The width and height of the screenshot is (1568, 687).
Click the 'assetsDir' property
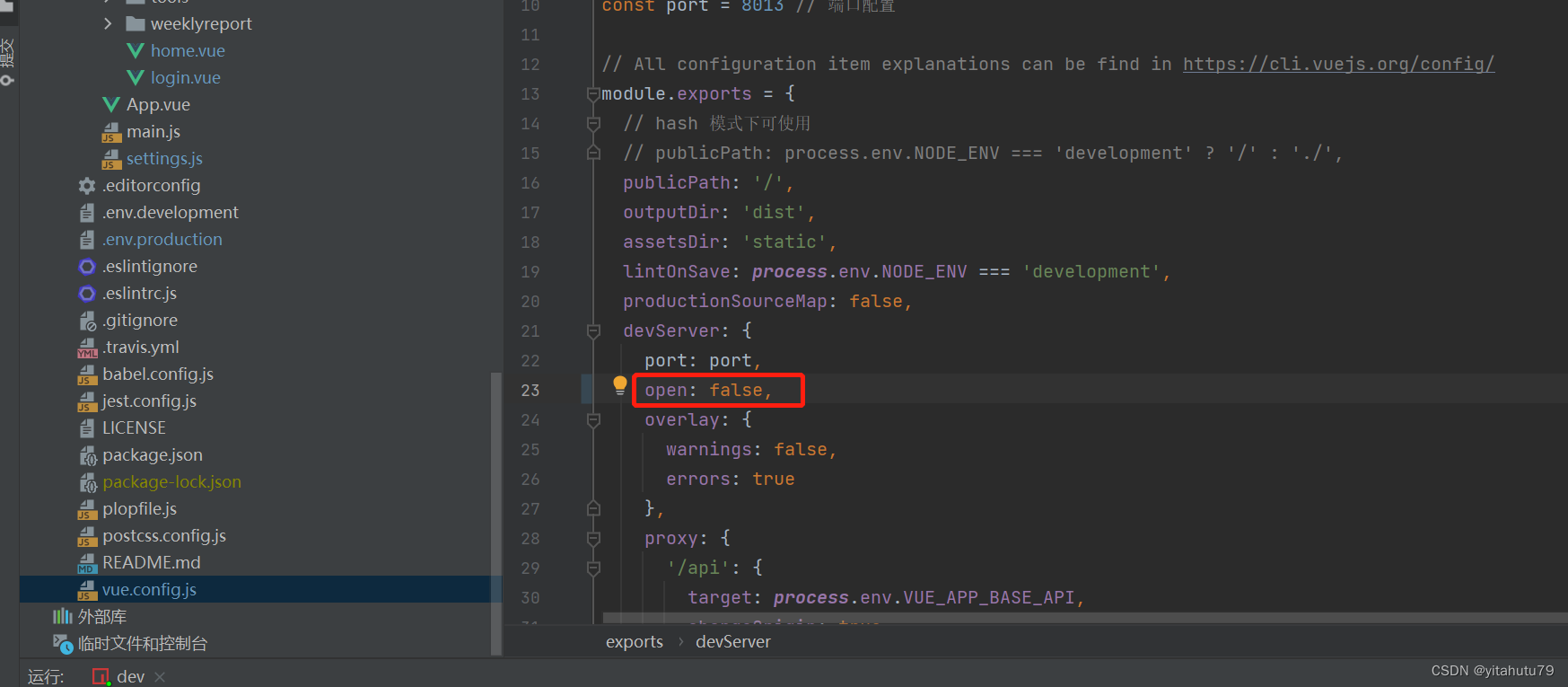click(671, 242)
